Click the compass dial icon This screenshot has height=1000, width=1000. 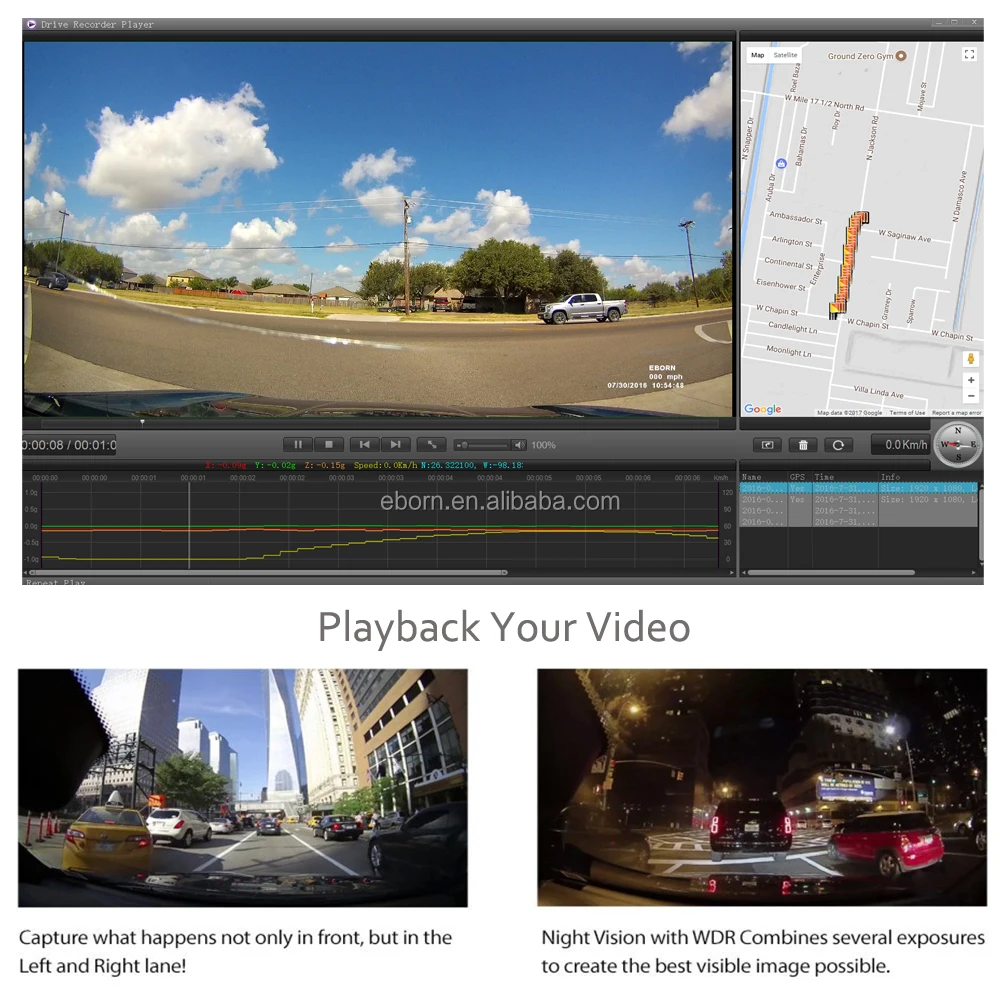point(957,444)
